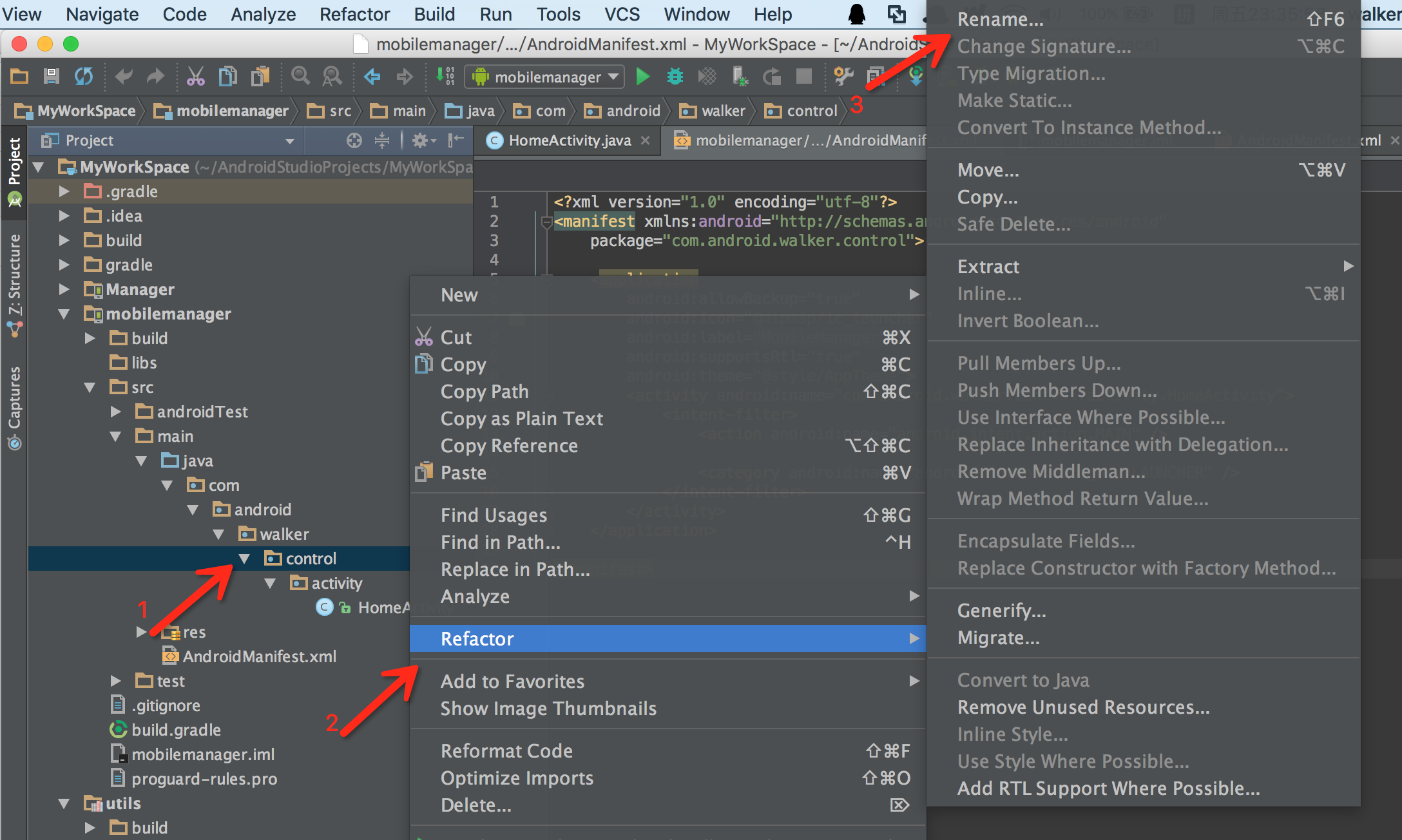Select build.gradle file in tree

coord(166,730)
